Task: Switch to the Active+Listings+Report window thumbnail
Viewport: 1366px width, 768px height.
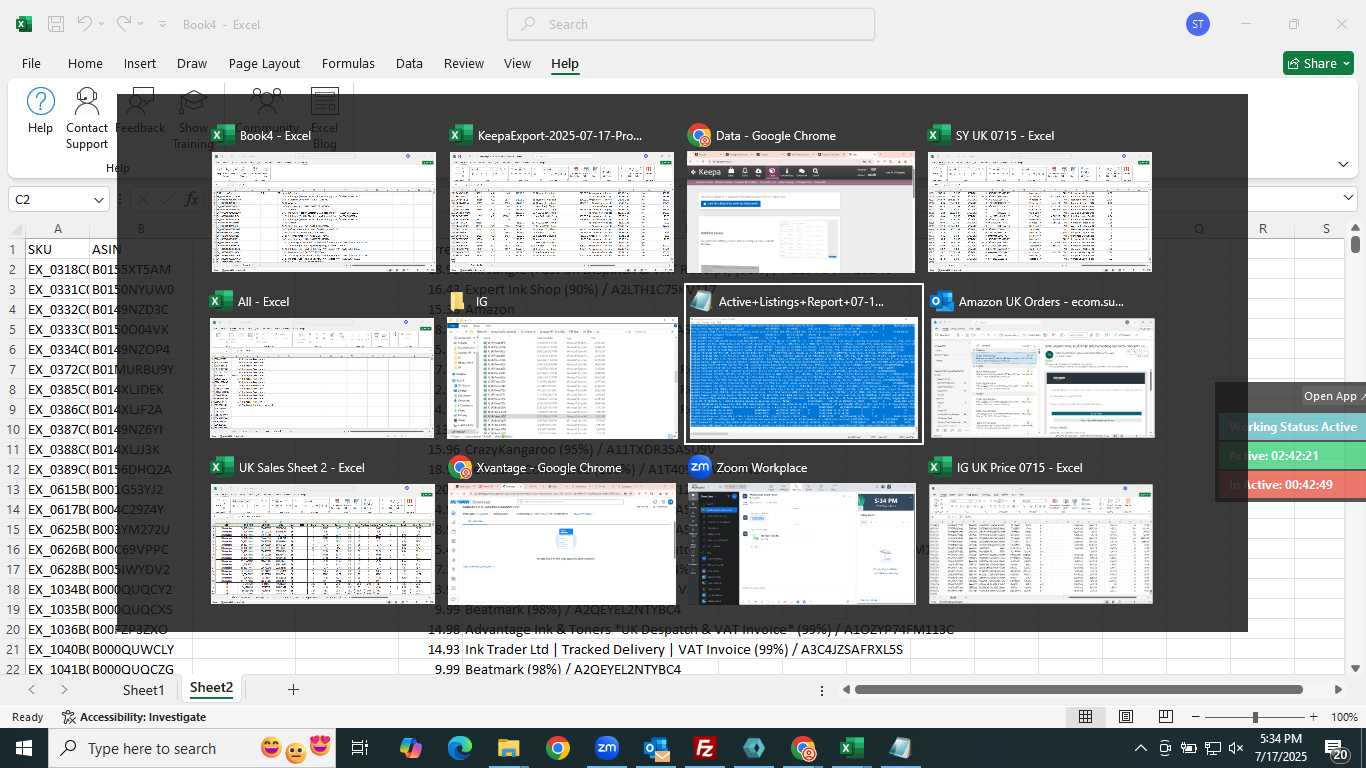Action: [803, 378]
